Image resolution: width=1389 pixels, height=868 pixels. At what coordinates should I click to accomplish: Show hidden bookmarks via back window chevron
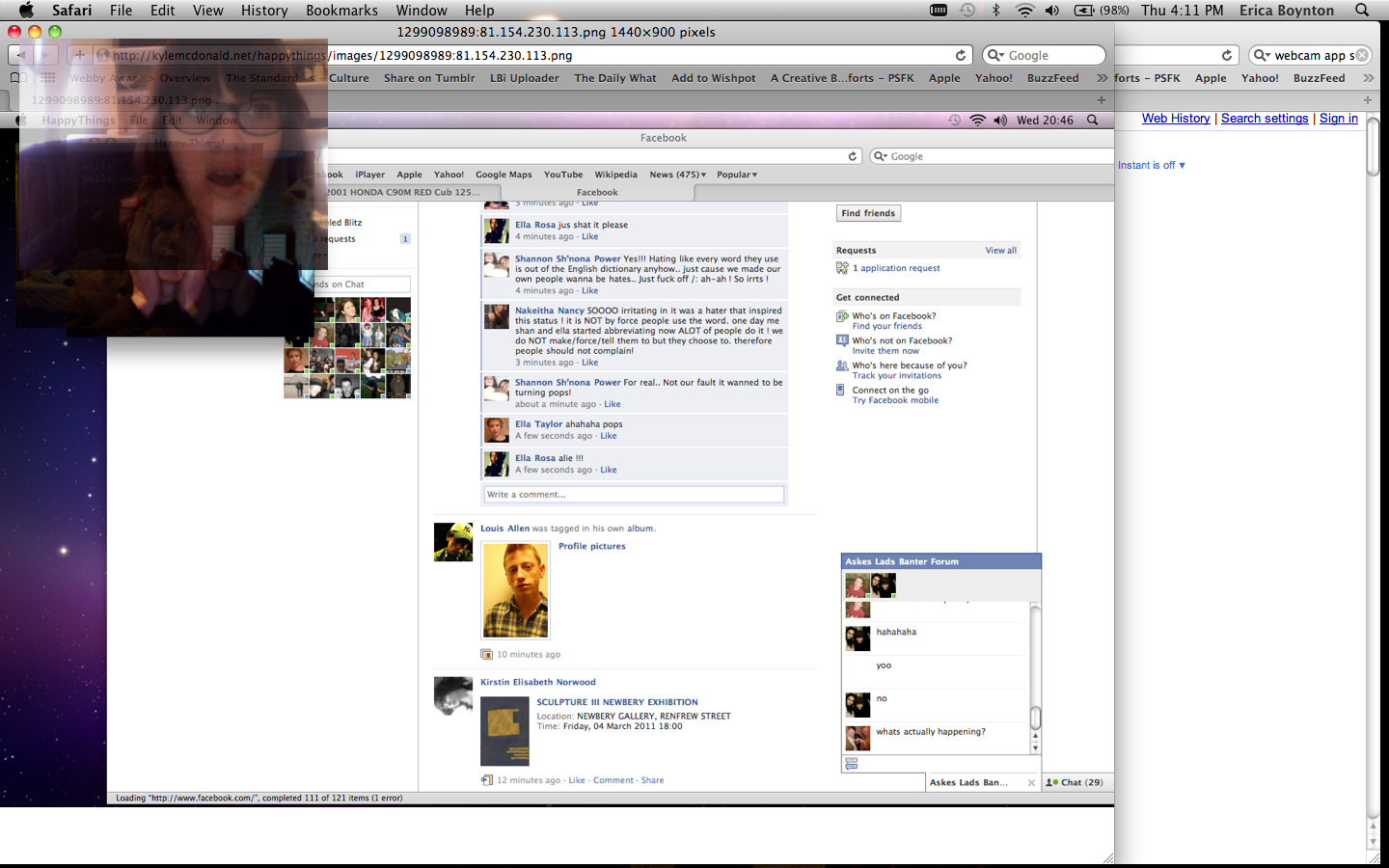pyautogui.click(x=1368, y=78)
